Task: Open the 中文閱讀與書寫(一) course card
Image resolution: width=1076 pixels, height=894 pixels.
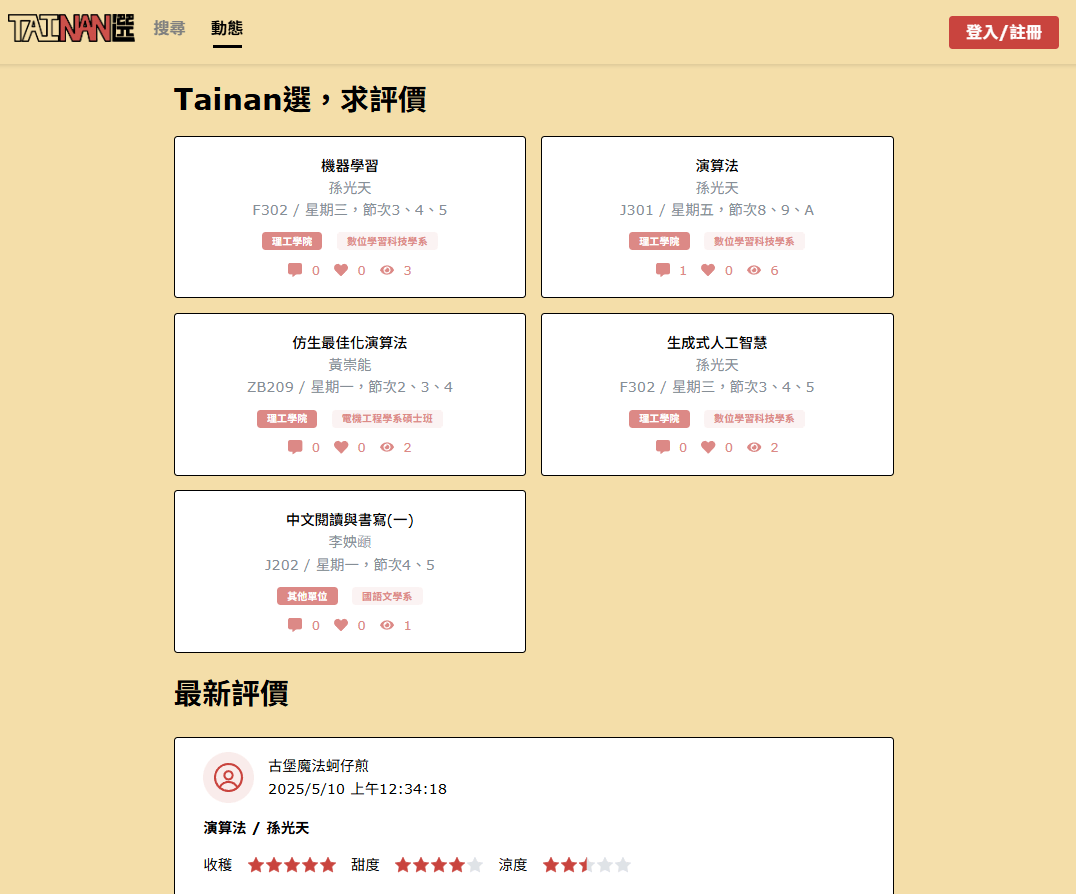Action: (350, 572)
